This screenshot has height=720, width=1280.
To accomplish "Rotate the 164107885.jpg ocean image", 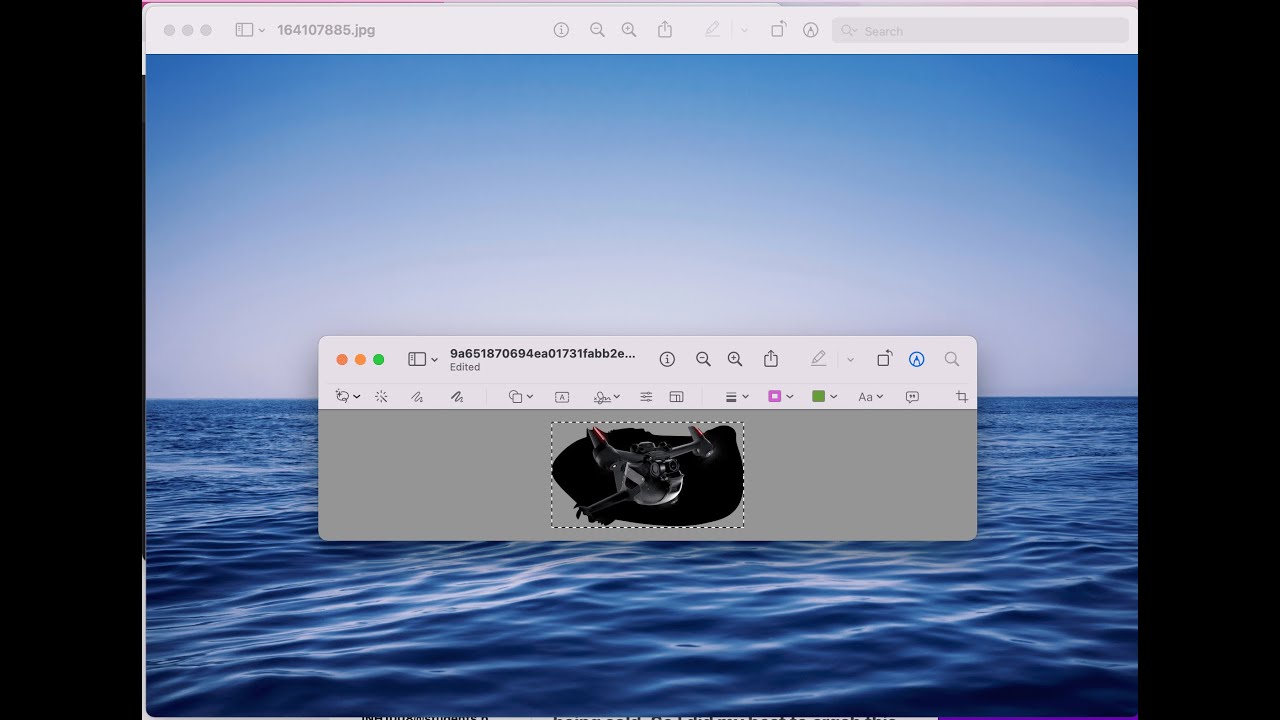I will click(x=778, y=30).
